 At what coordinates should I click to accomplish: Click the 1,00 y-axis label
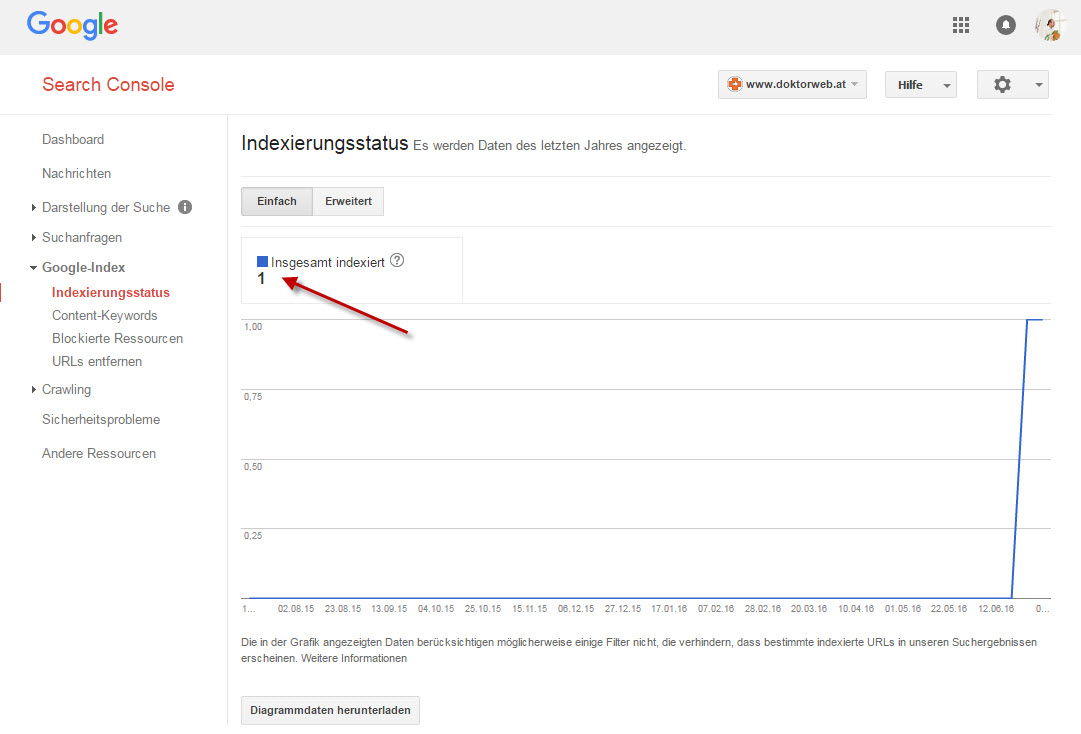(x=253, y=327)
